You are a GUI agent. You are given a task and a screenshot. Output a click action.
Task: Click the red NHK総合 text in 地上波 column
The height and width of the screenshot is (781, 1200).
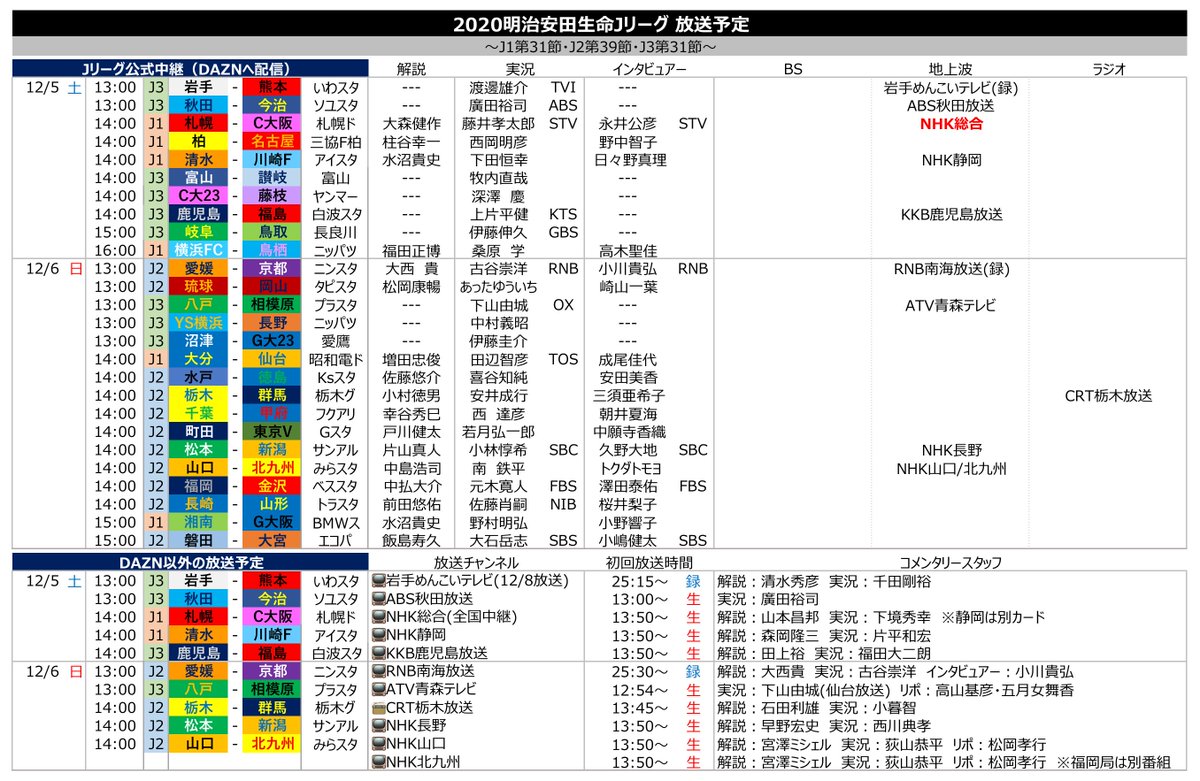pyautogui.click(x=951, y=124)
